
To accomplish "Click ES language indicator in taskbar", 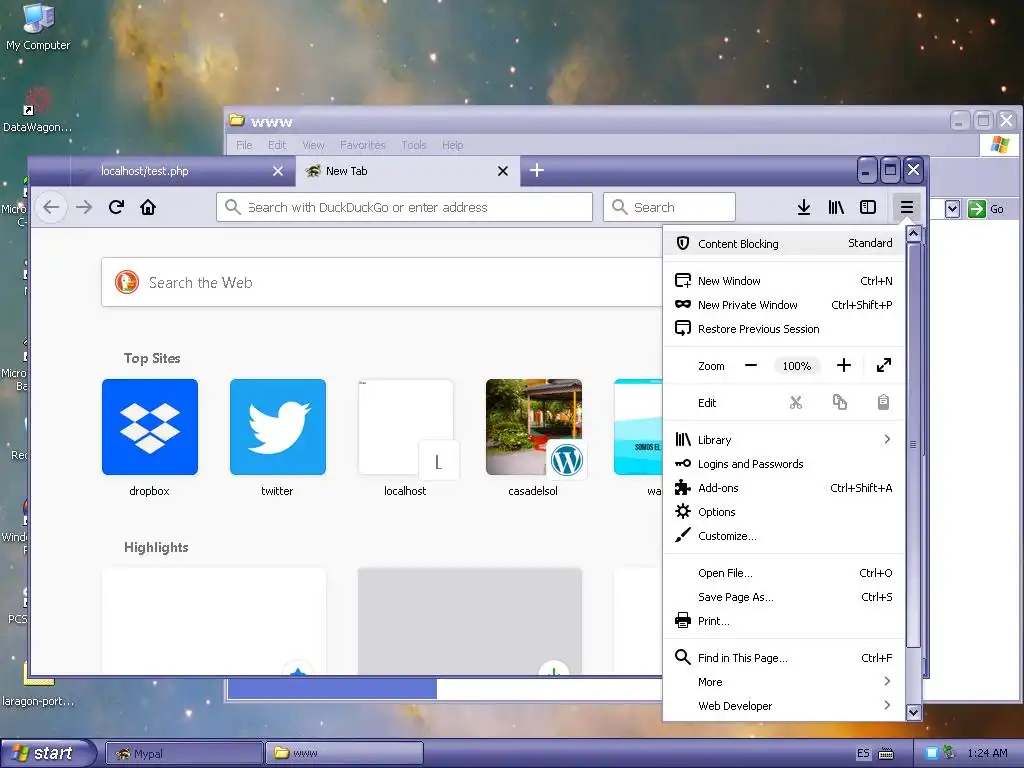I will tap(863, 754).
